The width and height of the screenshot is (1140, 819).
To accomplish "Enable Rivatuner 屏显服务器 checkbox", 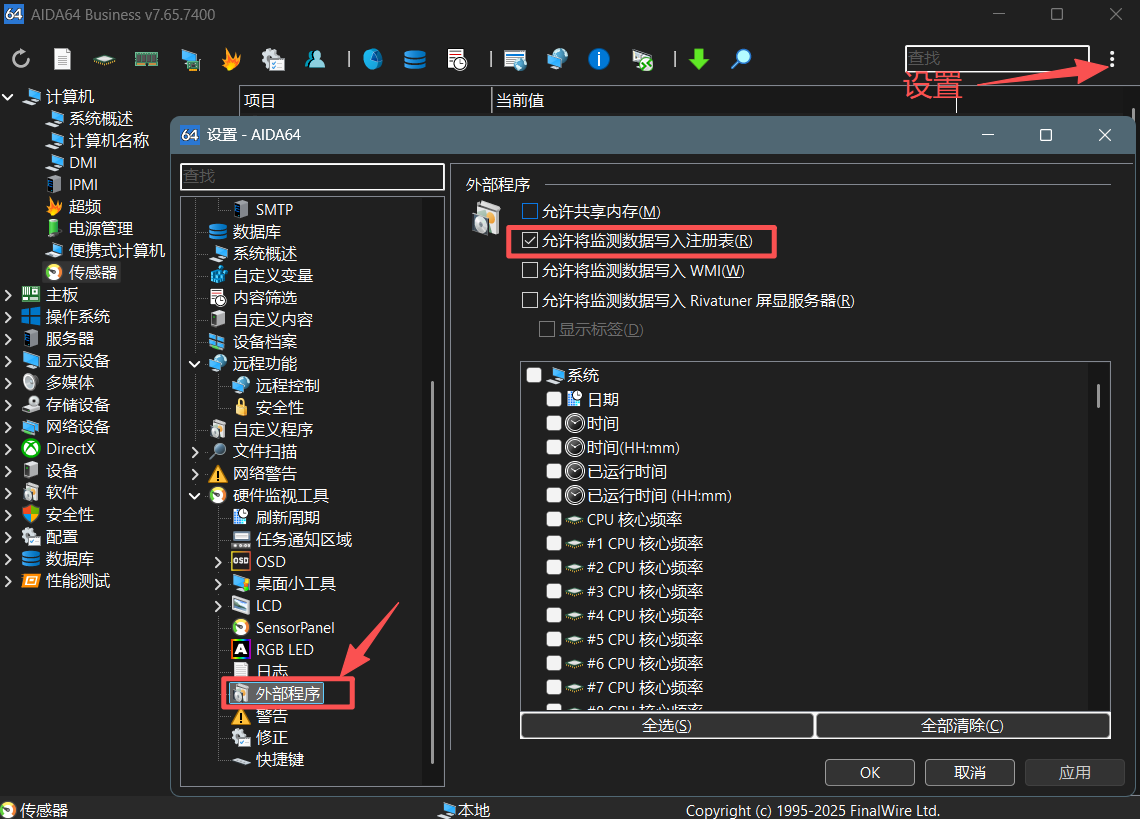I will coord(530,300).
